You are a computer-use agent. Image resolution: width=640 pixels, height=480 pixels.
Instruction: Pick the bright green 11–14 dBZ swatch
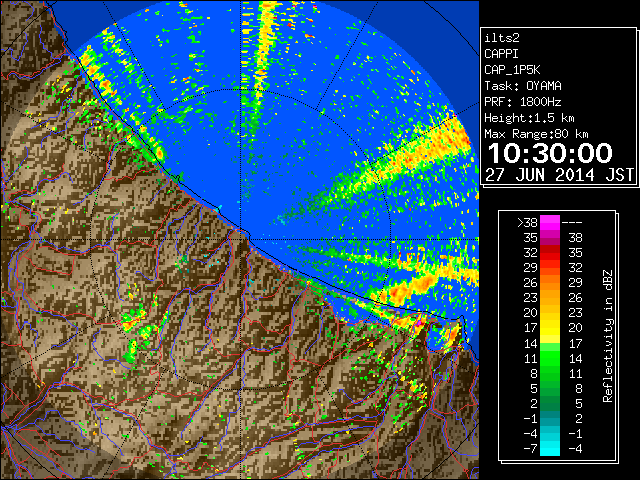click(x=550, y=359)
